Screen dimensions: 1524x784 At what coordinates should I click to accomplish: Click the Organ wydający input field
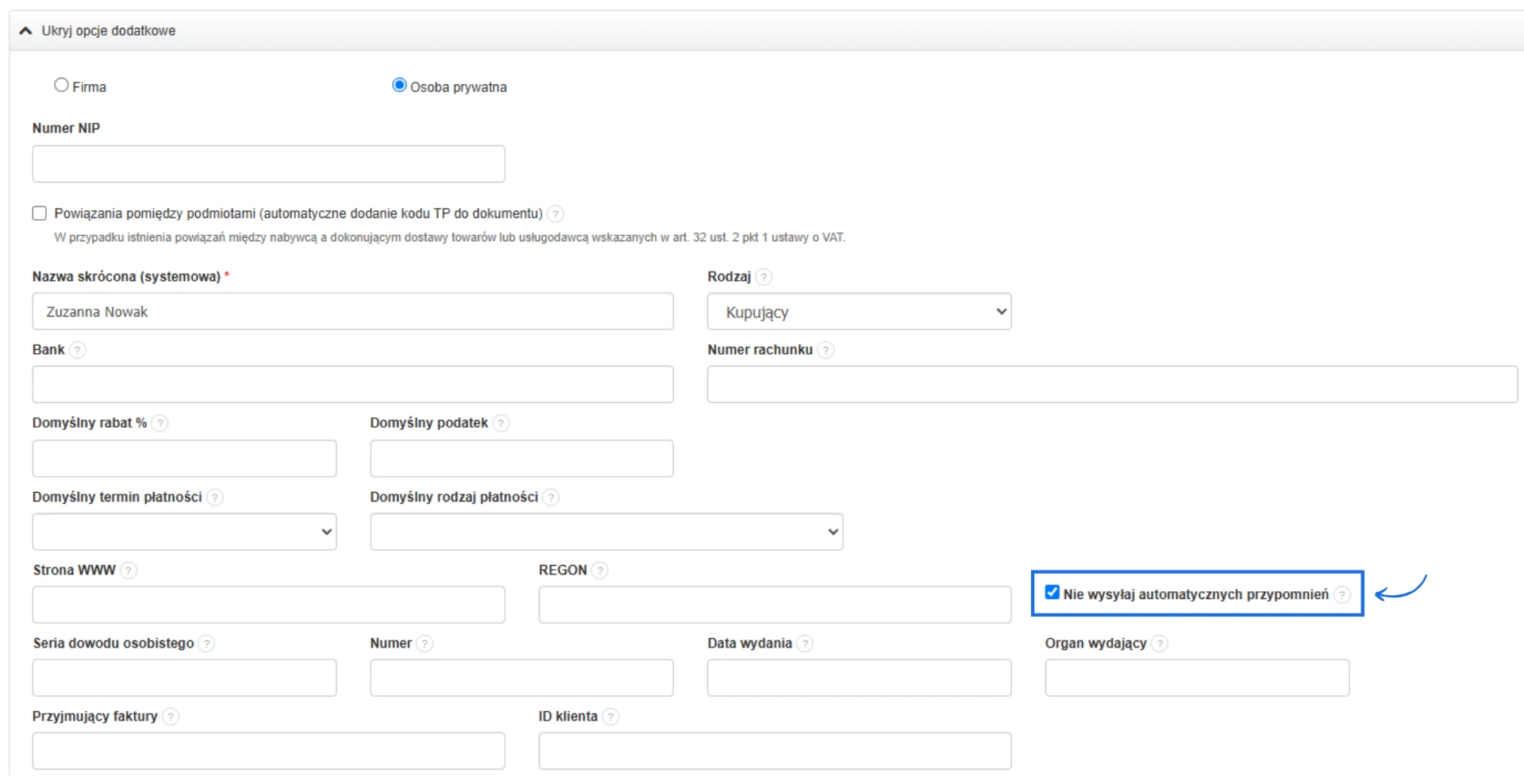click(x=1196, y=678)
